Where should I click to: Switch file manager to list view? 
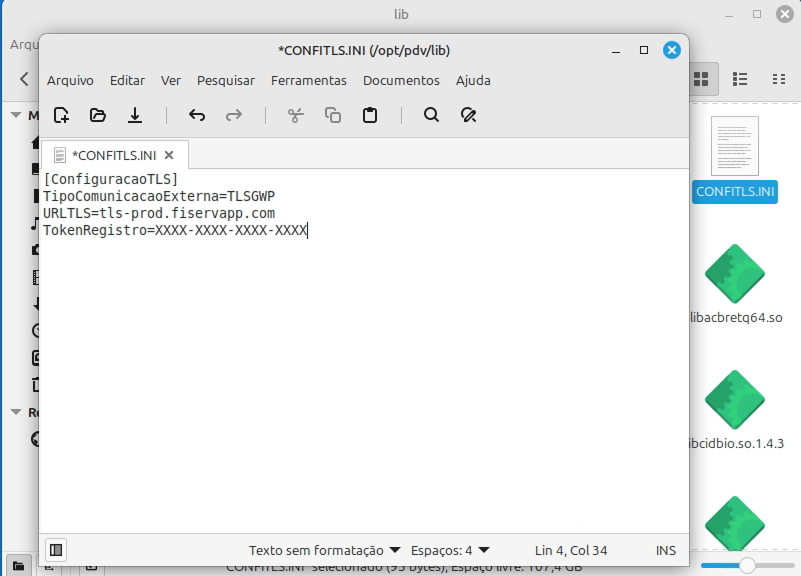740,78
